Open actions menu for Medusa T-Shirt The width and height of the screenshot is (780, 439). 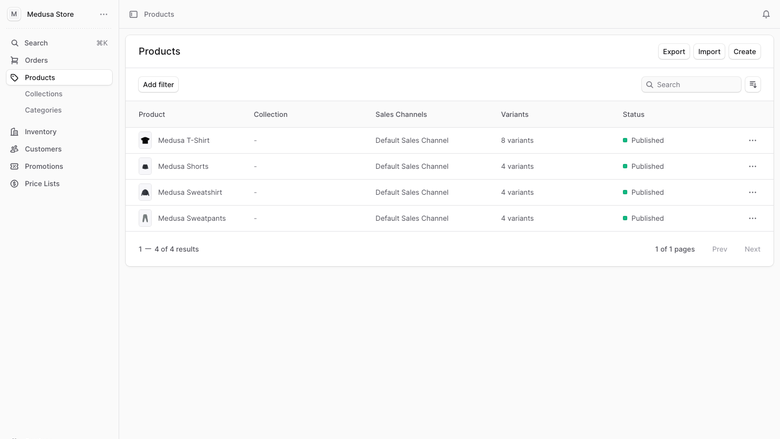752,140
